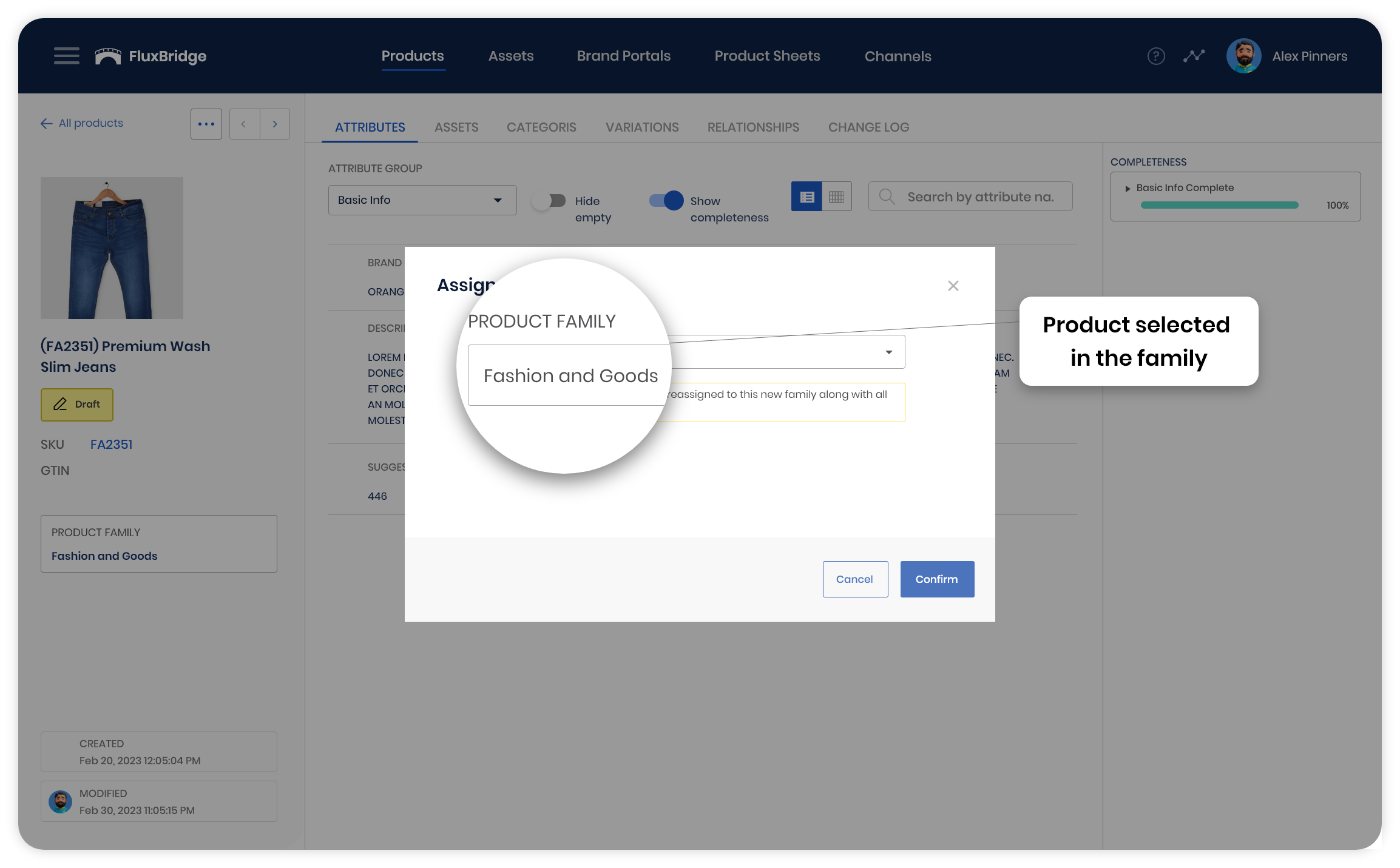
Task: Click the completeness progress bar
Action: [x=1219, y=206]
